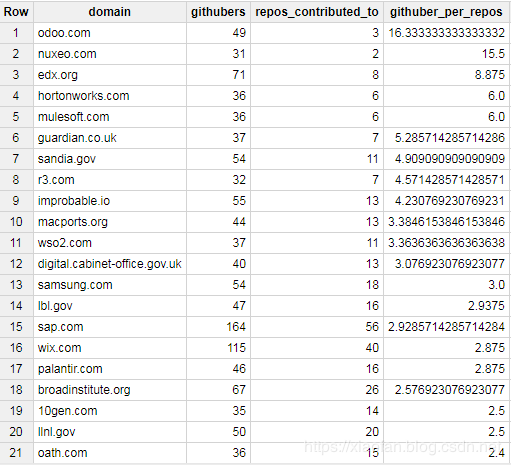This screenshot has height=465, width=511.
Task: Select the edx.org domain cell
Action: [x=110, y=75]
